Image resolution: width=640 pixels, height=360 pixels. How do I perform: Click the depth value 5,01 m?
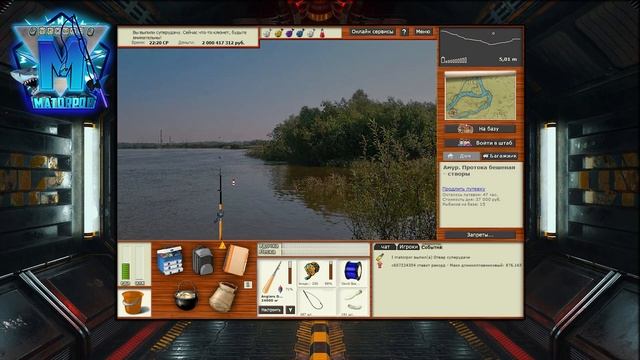point(507,60)
